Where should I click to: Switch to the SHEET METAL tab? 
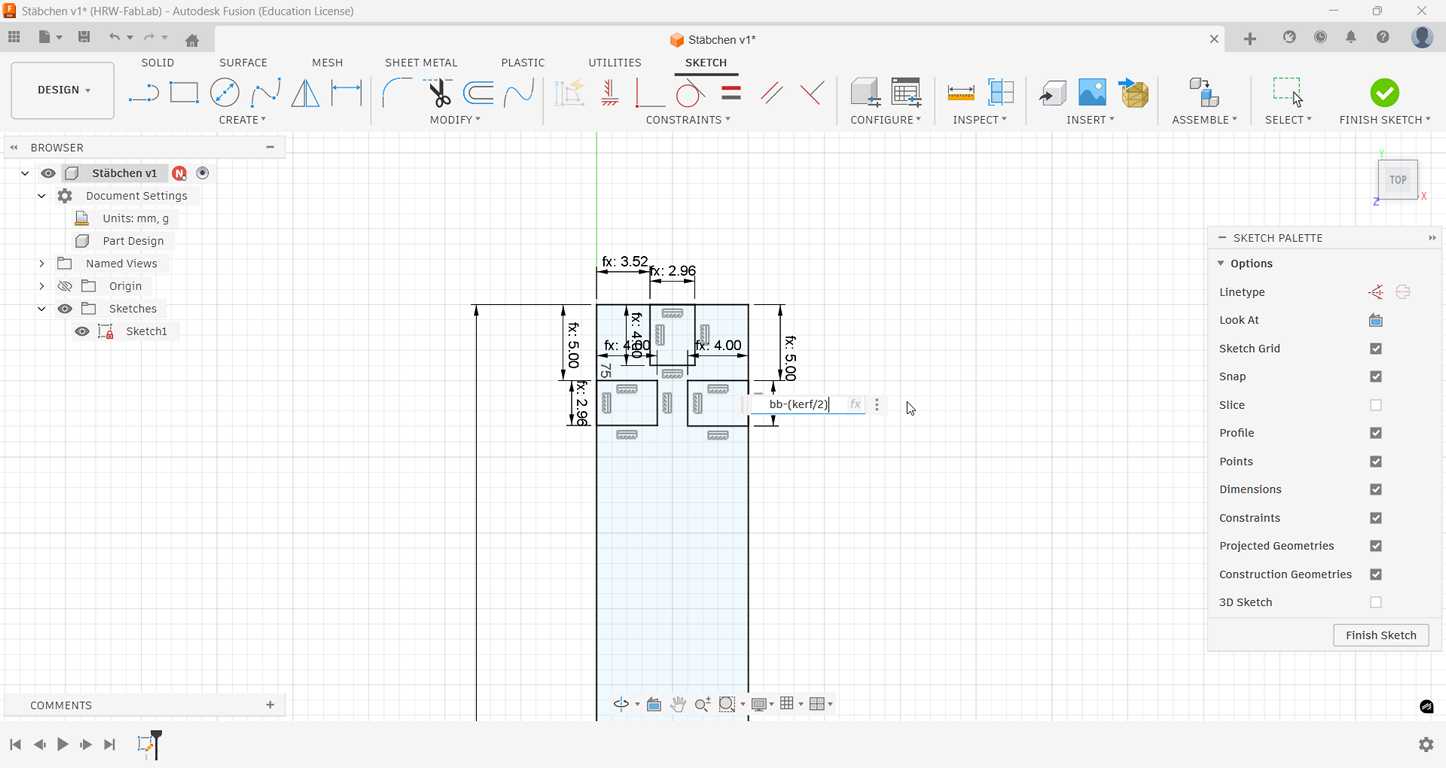(x=421, y=62)
